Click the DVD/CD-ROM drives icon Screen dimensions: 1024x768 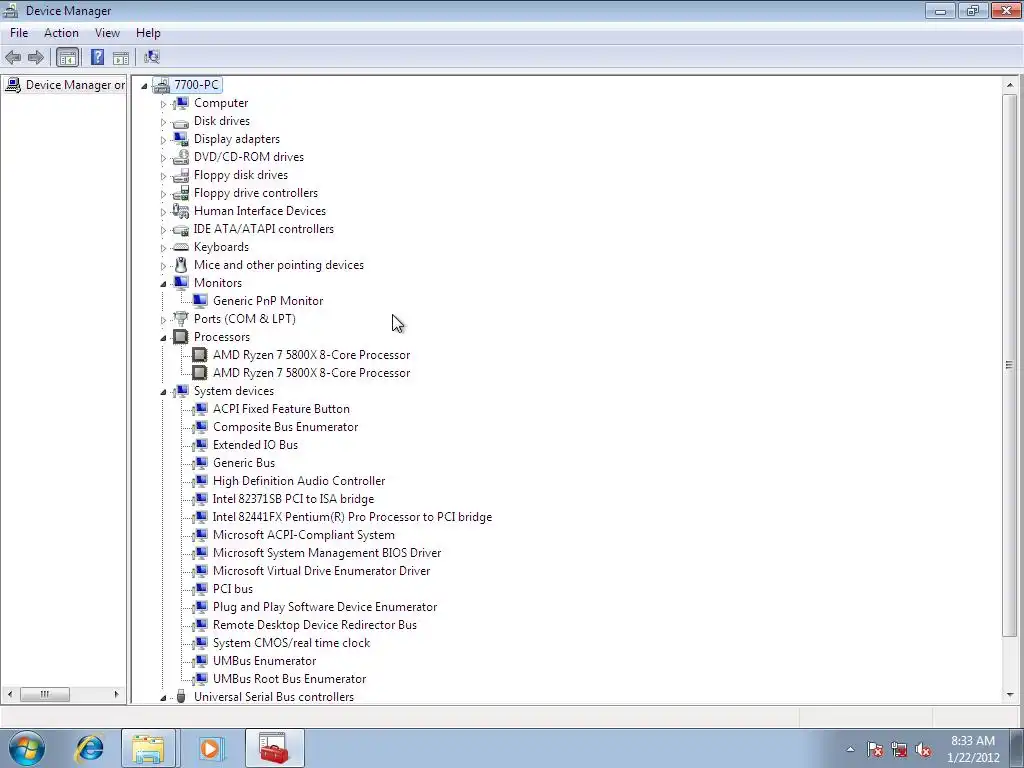(181, 157)
